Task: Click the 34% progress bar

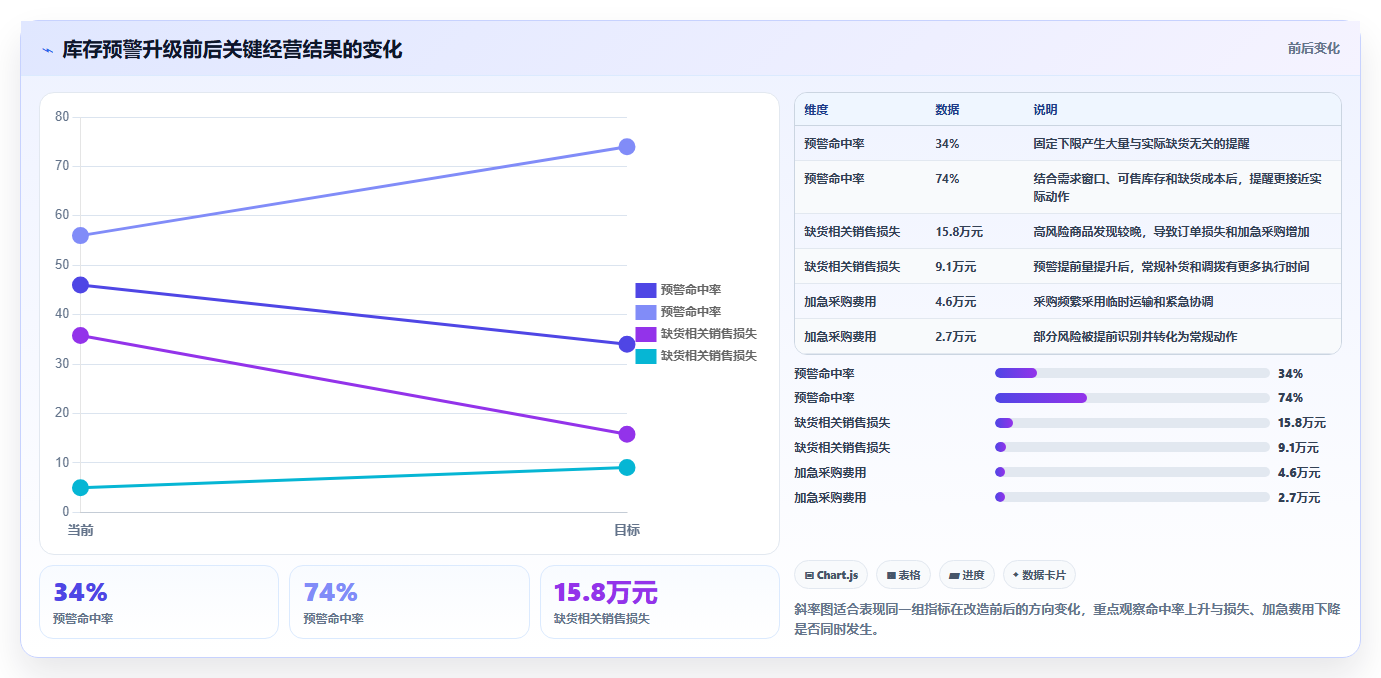Action: [1132, 373]
